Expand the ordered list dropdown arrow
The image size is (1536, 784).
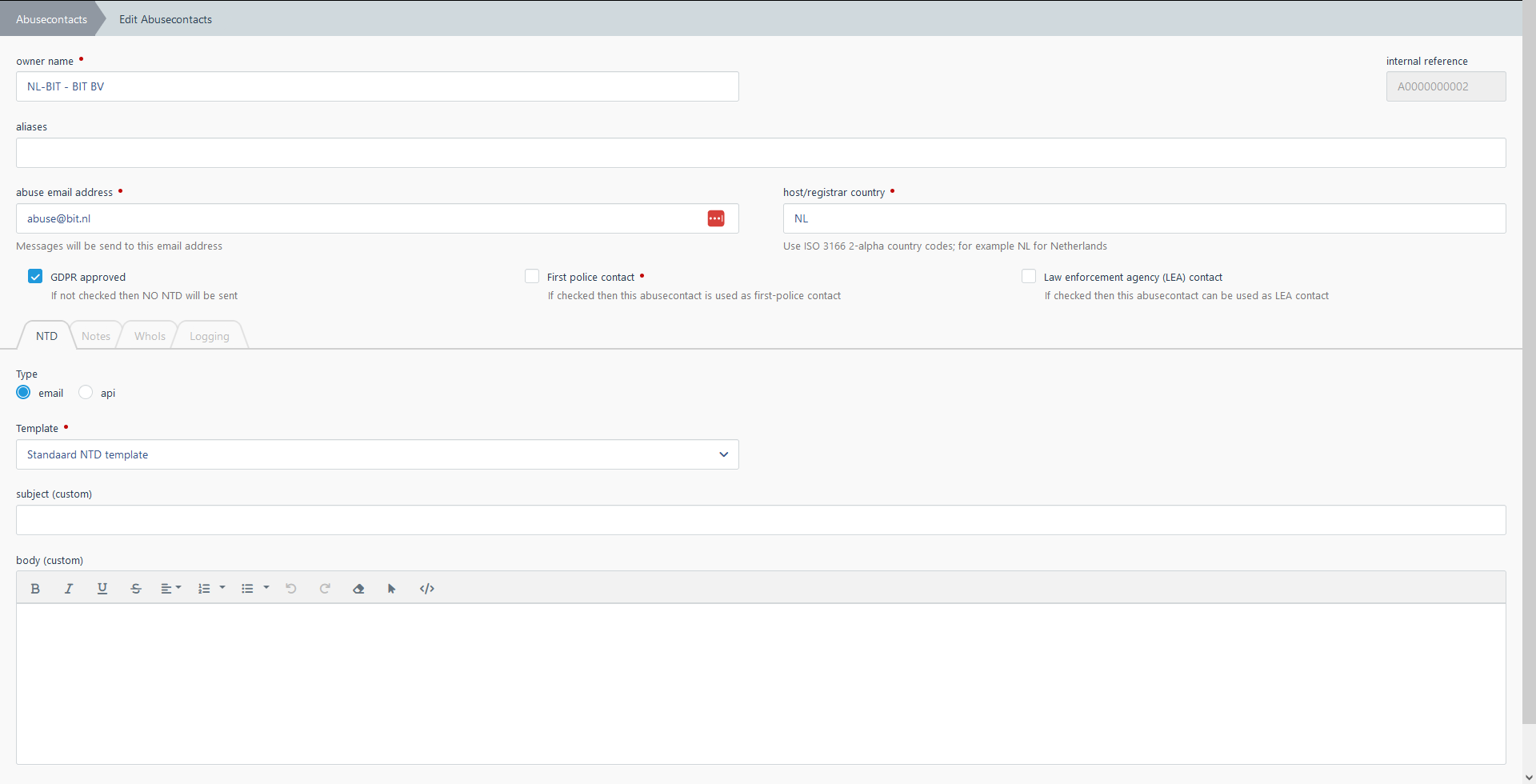pos(222,588)
